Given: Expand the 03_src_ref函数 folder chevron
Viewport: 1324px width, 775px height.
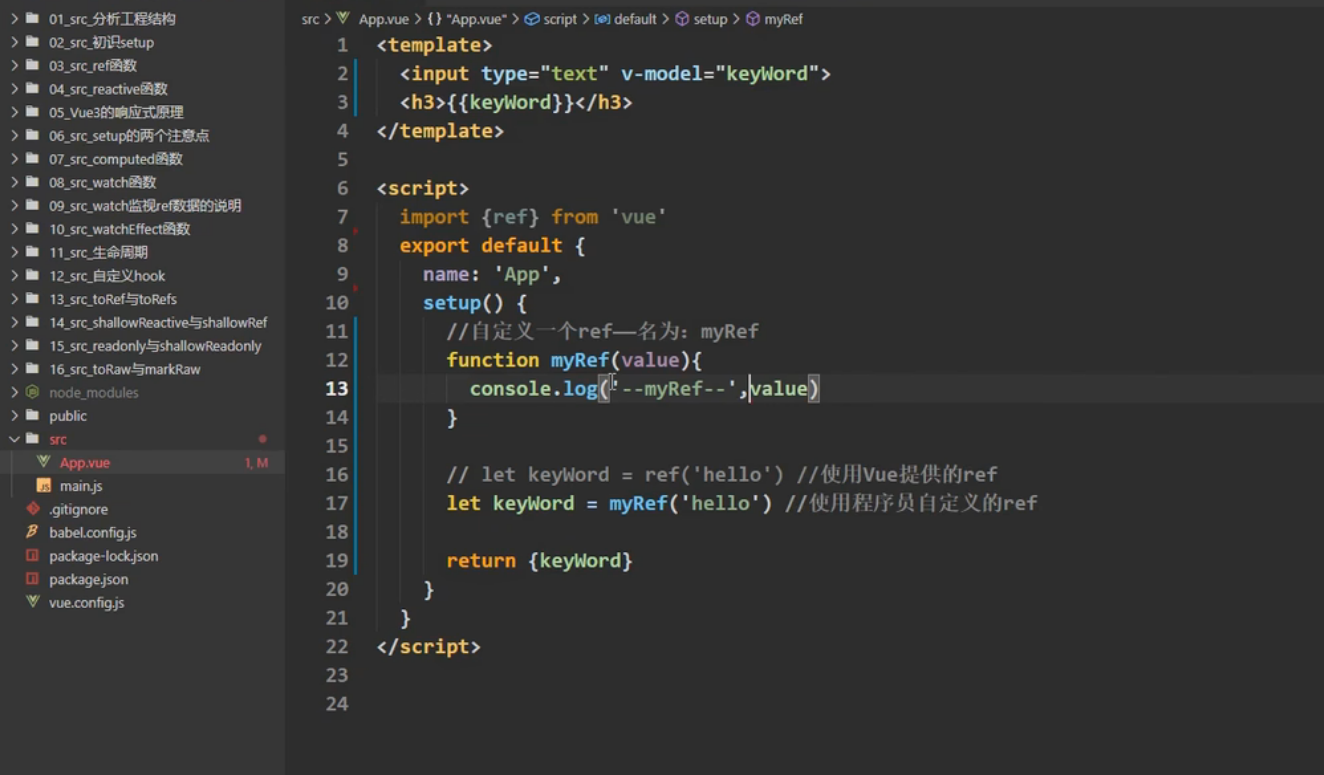Looking at the screenshot, I should pos(14,65).
